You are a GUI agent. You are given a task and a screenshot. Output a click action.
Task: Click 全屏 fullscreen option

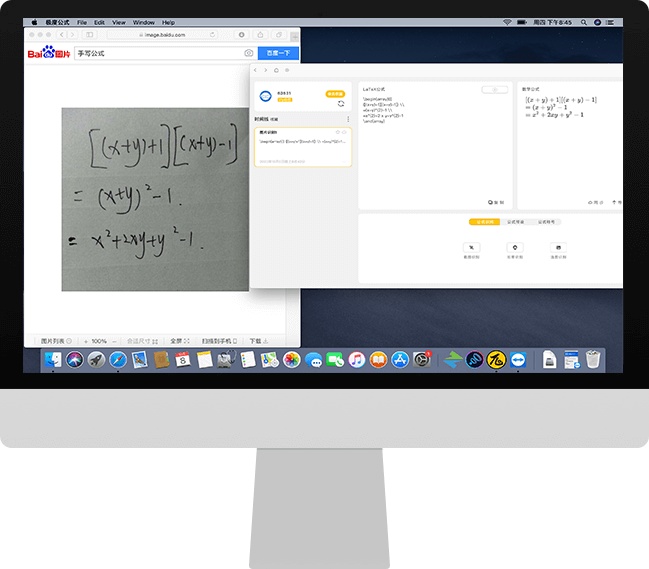(x=180, y=341)
